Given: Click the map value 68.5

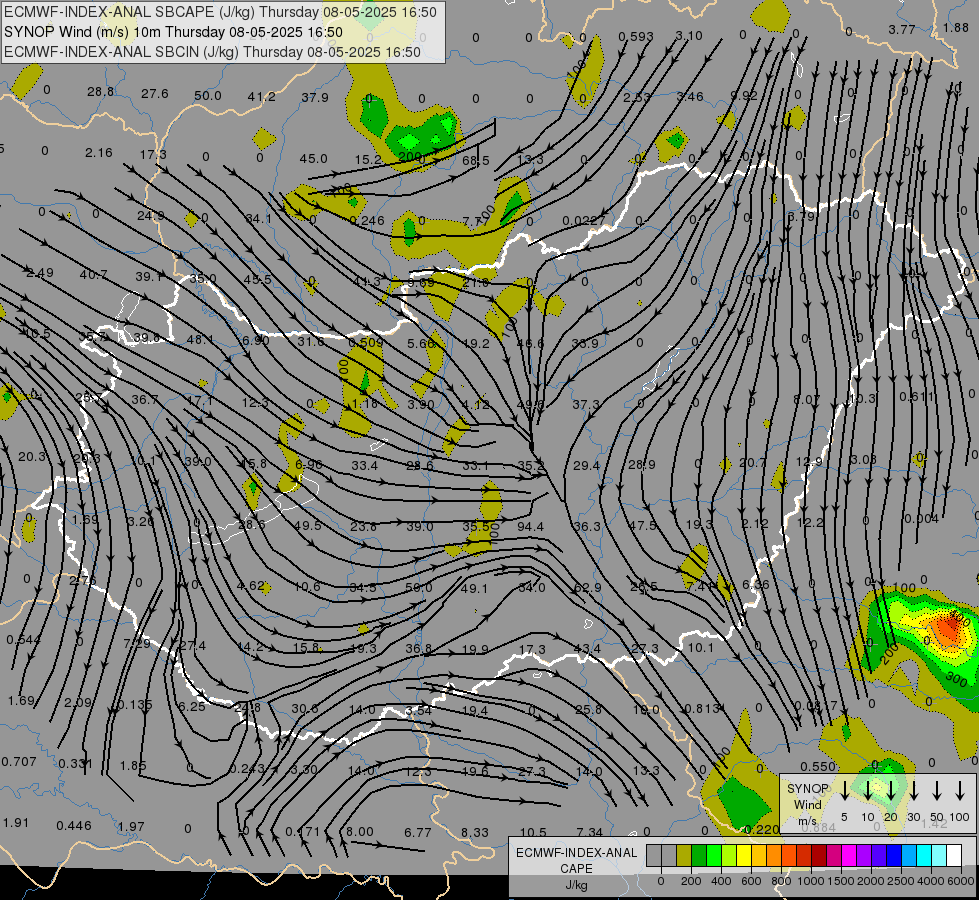Looking at the screenshot, I should coord(476,161).
